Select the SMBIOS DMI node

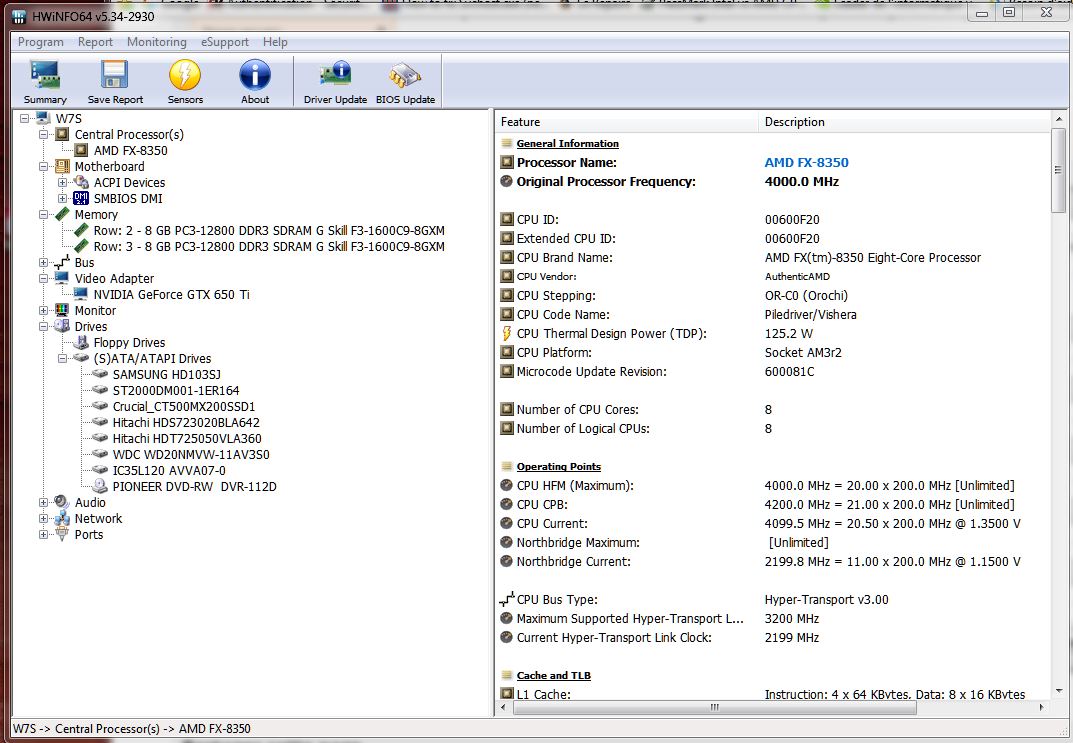point(128,198)
